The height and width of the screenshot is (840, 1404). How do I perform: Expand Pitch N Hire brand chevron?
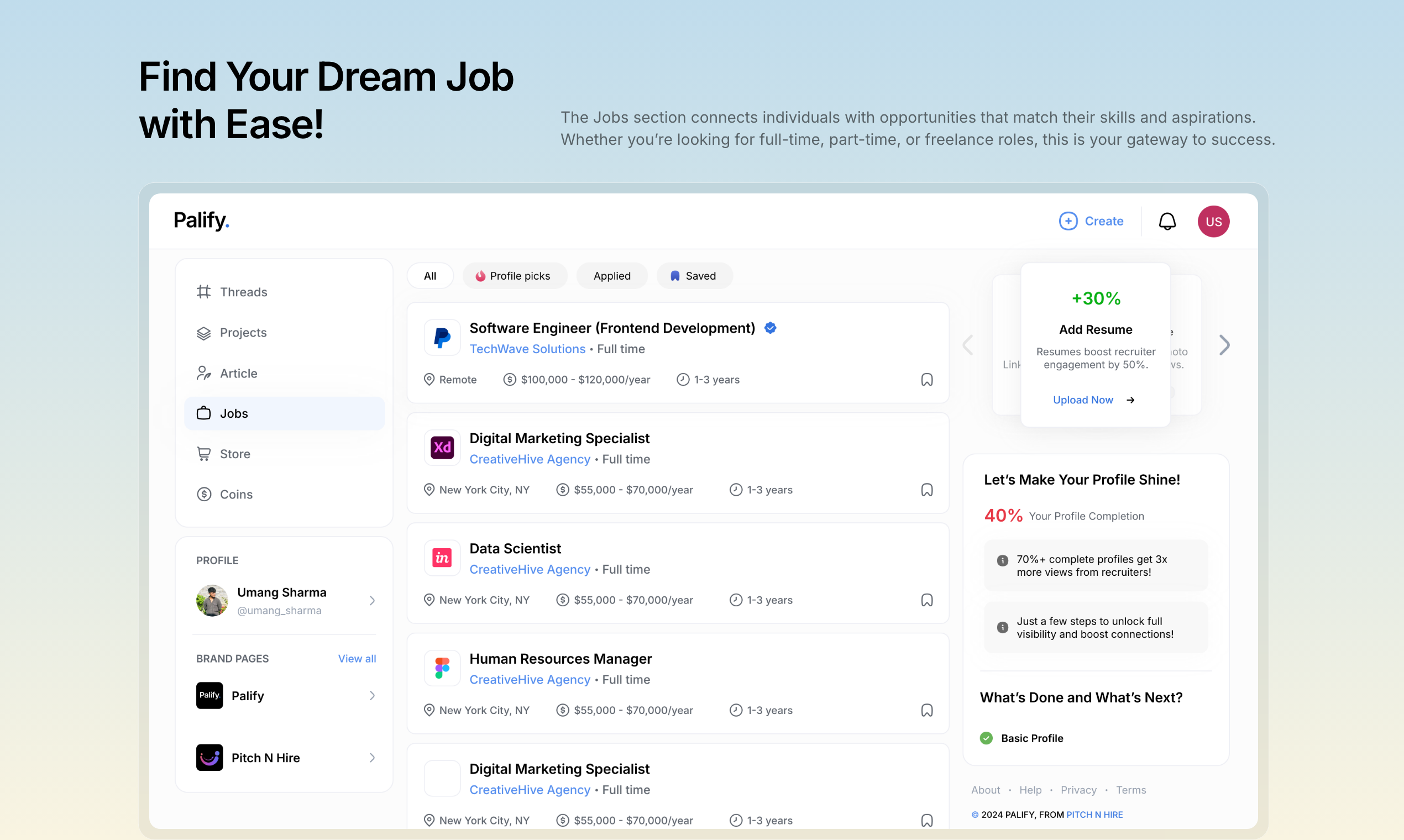tap(372, 758)
